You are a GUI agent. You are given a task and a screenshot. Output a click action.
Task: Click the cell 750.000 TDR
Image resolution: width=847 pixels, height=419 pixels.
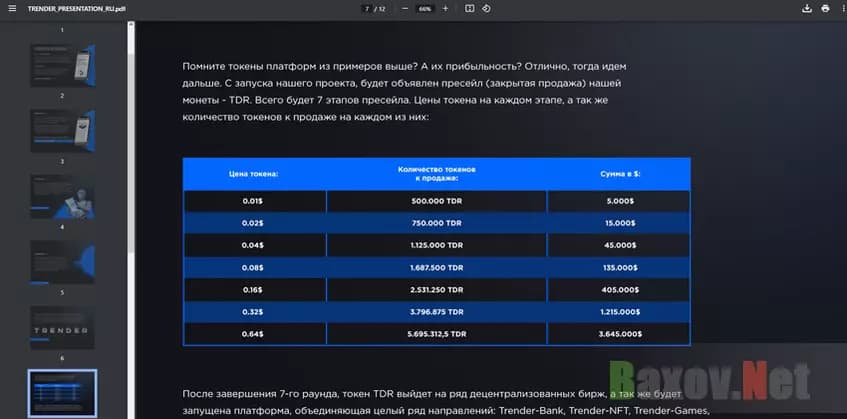click(x=436, y=223)
